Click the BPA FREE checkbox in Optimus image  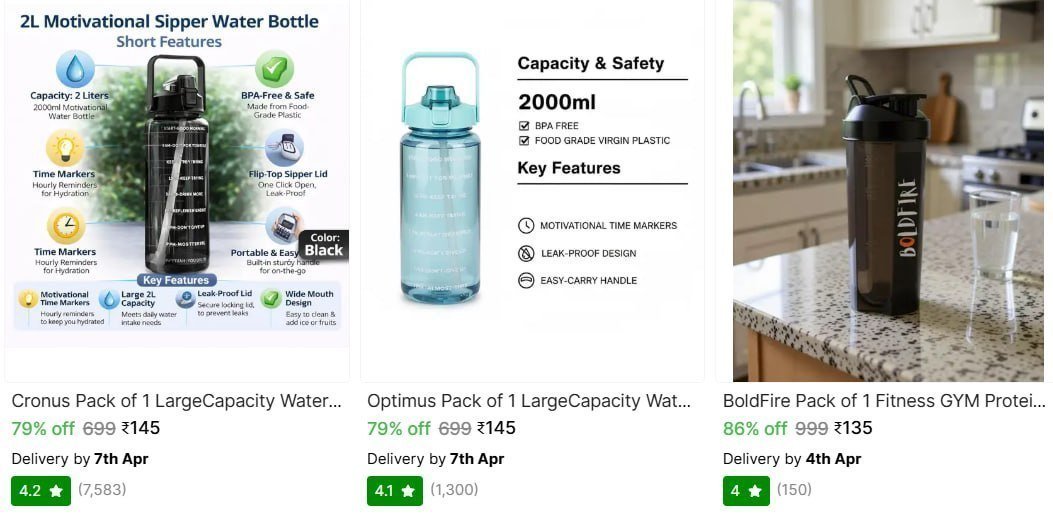pos(524,126)
